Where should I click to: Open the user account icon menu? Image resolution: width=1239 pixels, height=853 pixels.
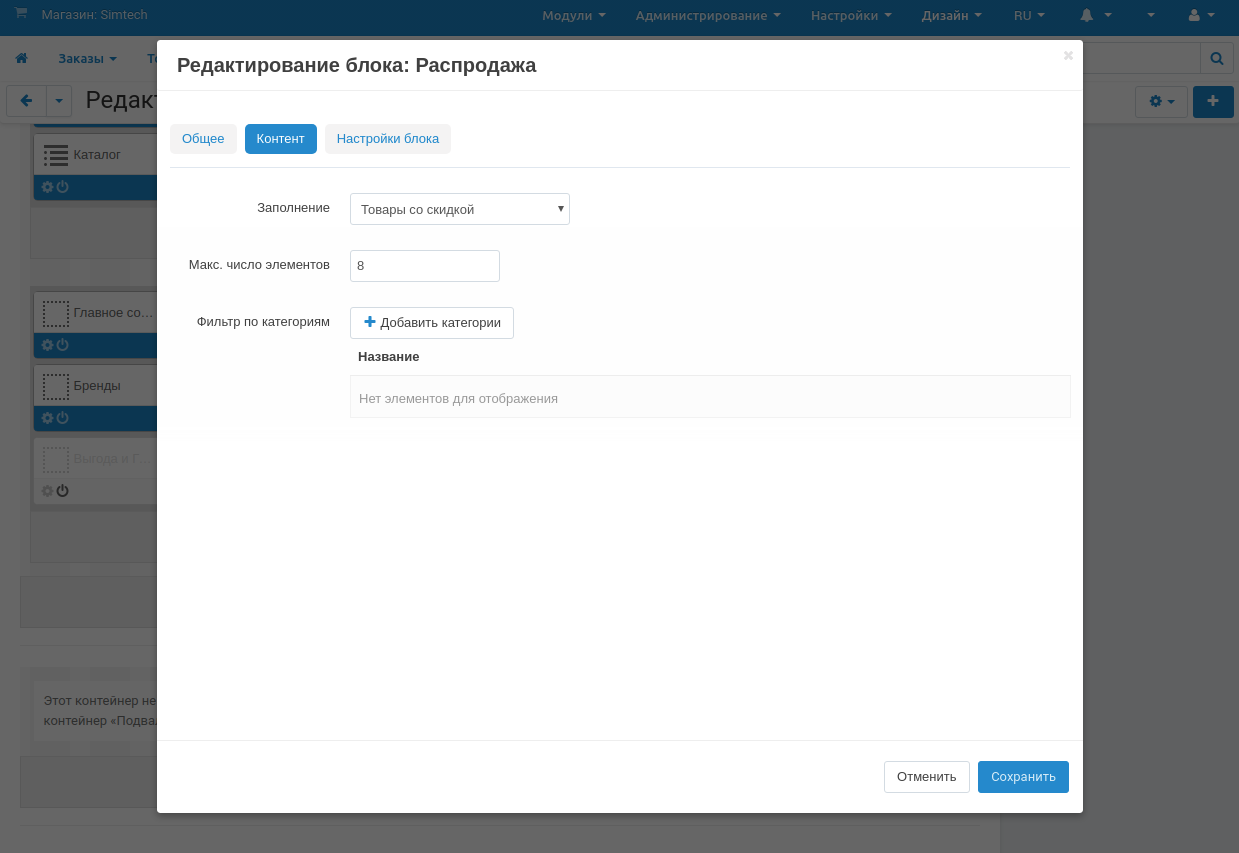pos(1193,15)
